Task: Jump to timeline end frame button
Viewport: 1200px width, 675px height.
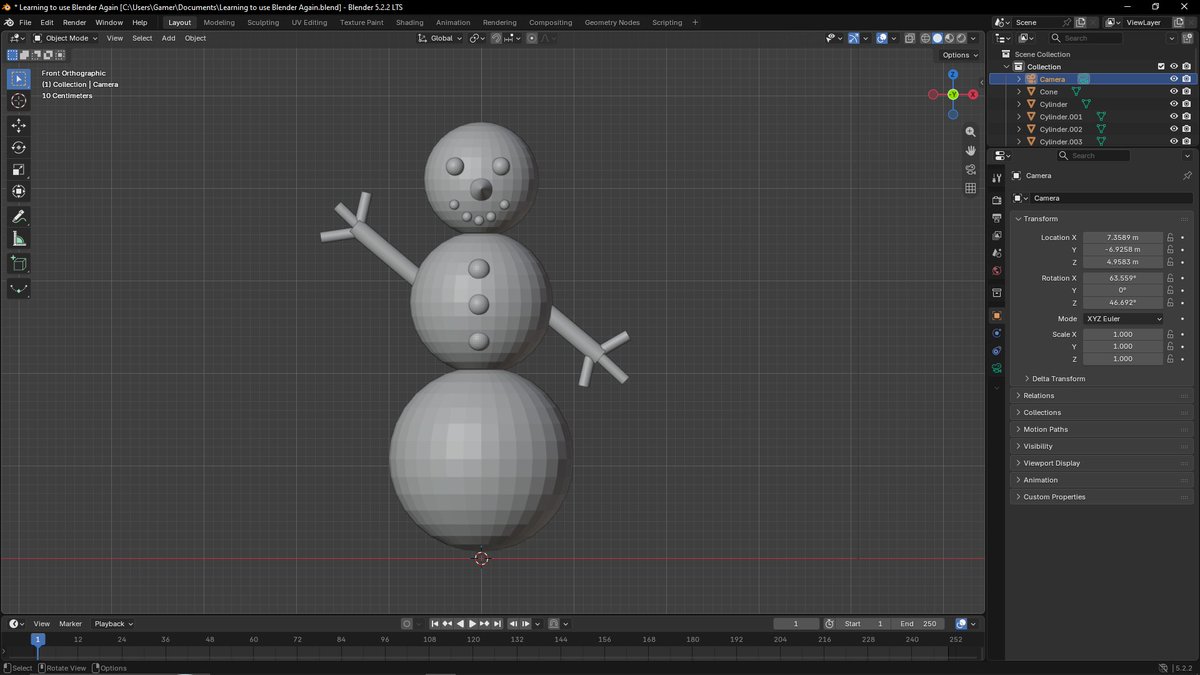Action: point(497,624)
